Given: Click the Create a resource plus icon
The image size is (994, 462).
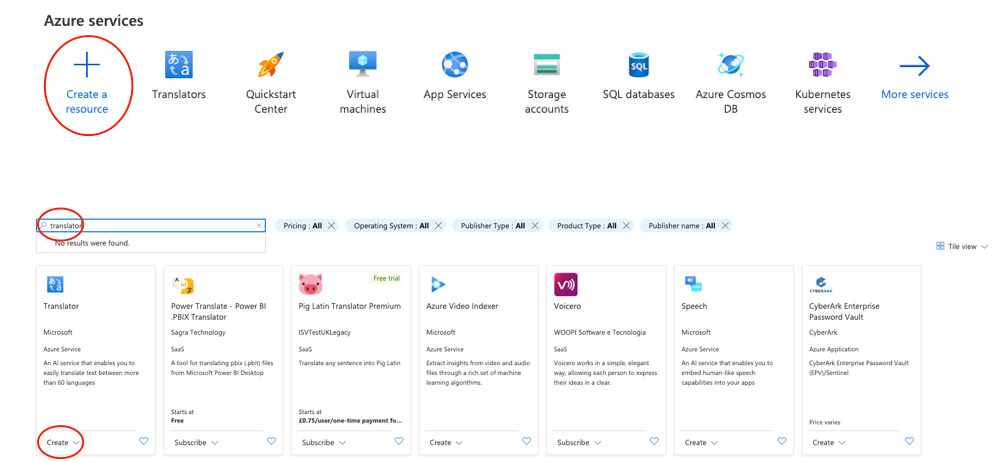Looking at the screenshot, I should pos(87,66).
